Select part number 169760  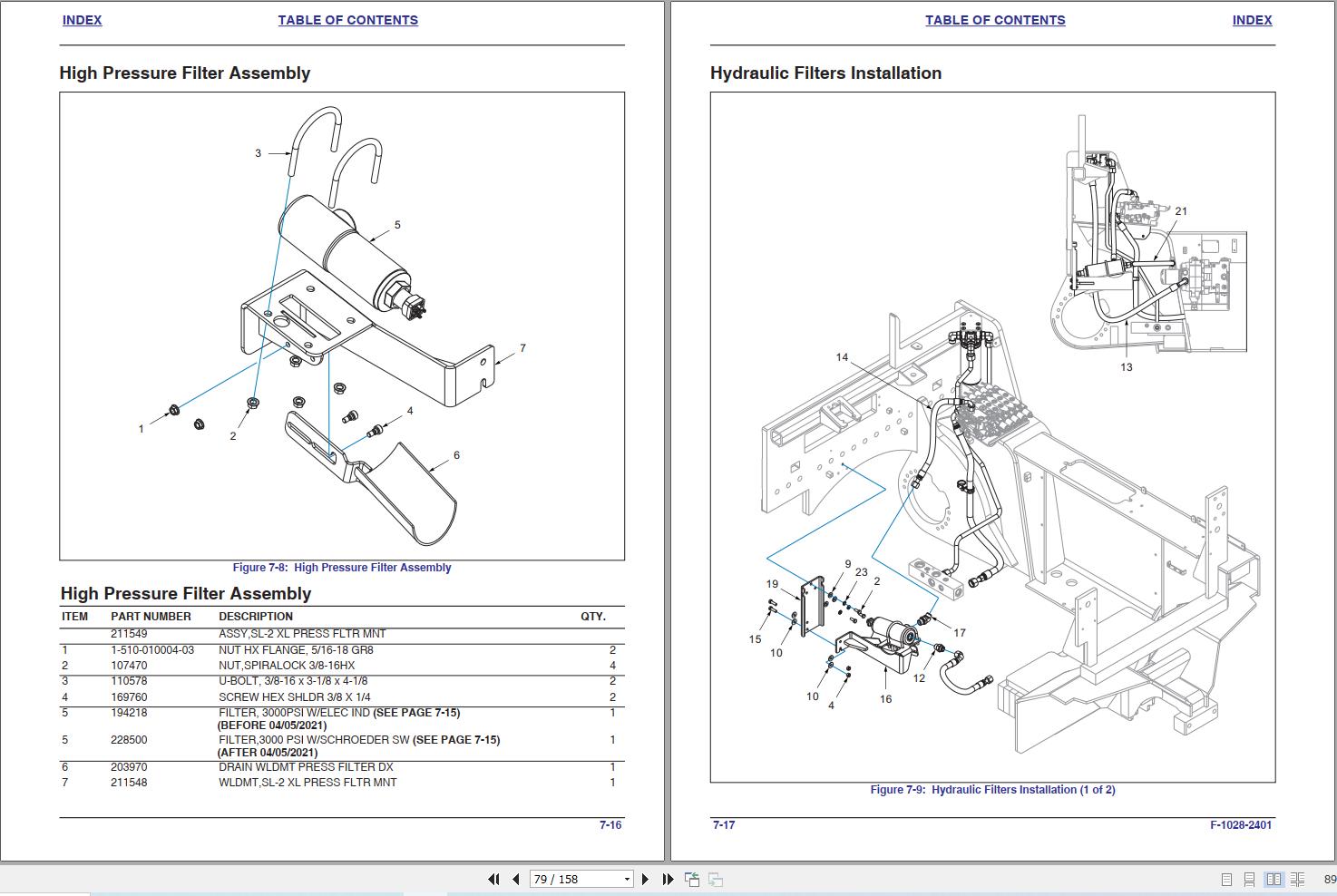coord(129,697)
